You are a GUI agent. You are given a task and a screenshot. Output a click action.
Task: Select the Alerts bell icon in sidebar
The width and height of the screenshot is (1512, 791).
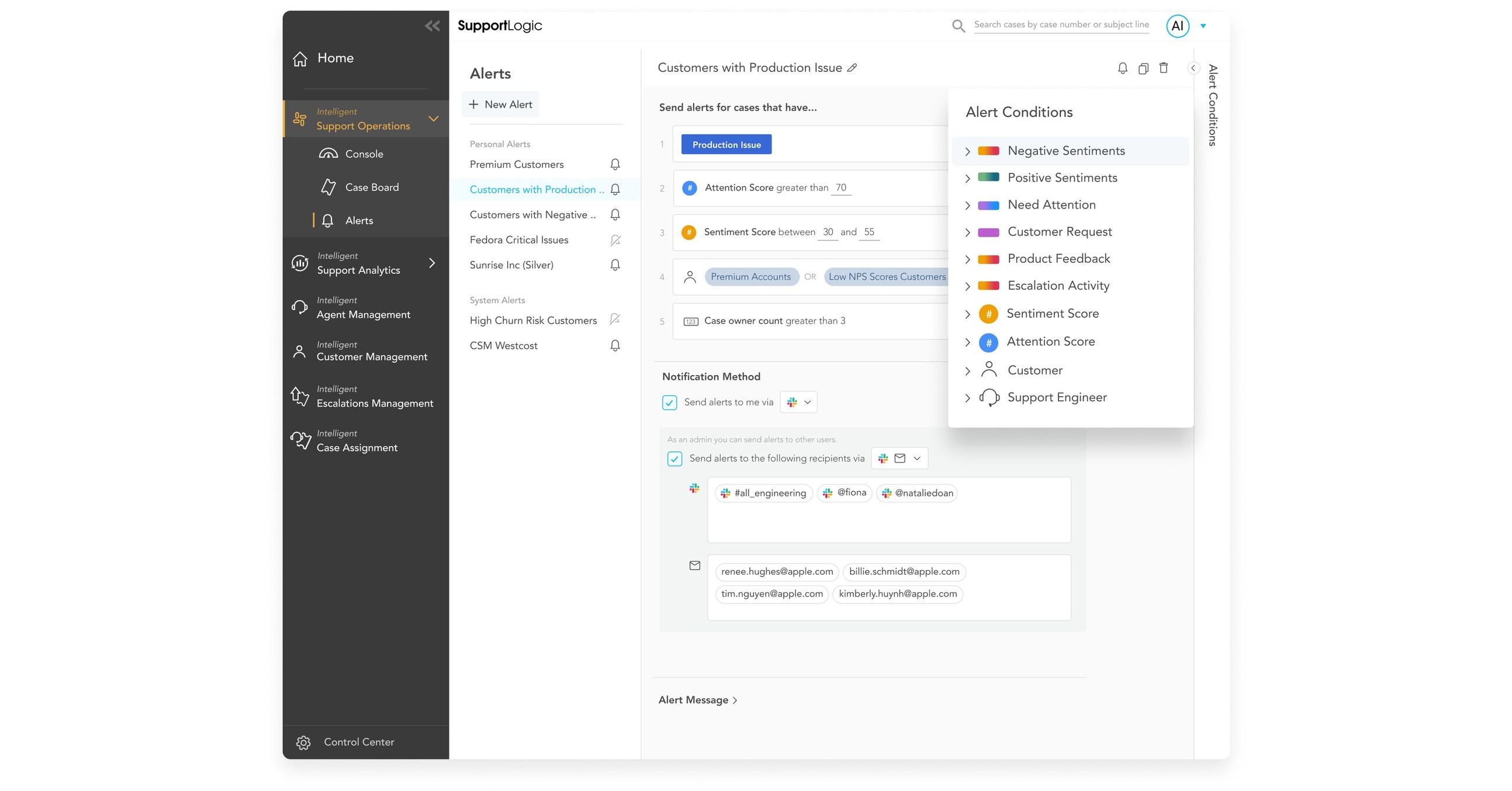coord(327,220)
